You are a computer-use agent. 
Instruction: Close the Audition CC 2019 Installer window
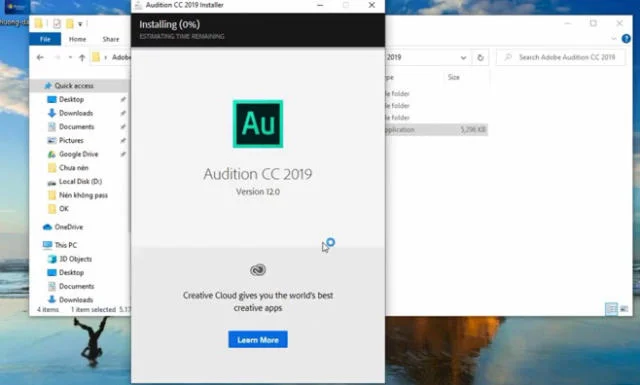point(371,5)
